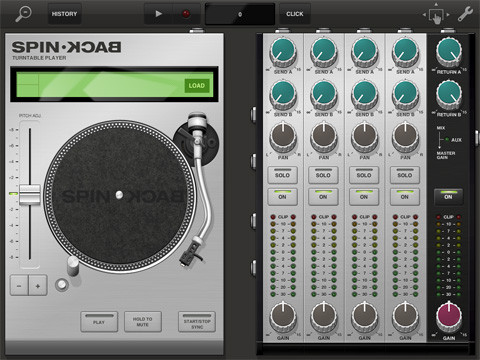This screenshot has width=480, height=360.
Task: Click the LOAD button on green display
Action: [x=197, y=86]
